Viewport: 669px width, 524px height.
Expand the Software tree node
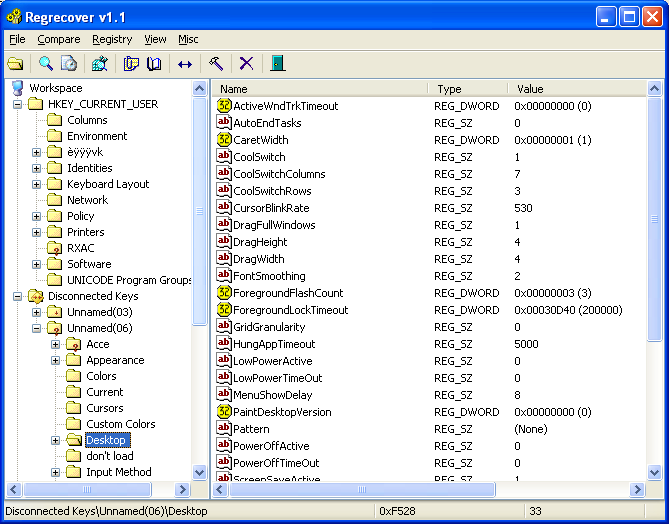coord(36,264)
